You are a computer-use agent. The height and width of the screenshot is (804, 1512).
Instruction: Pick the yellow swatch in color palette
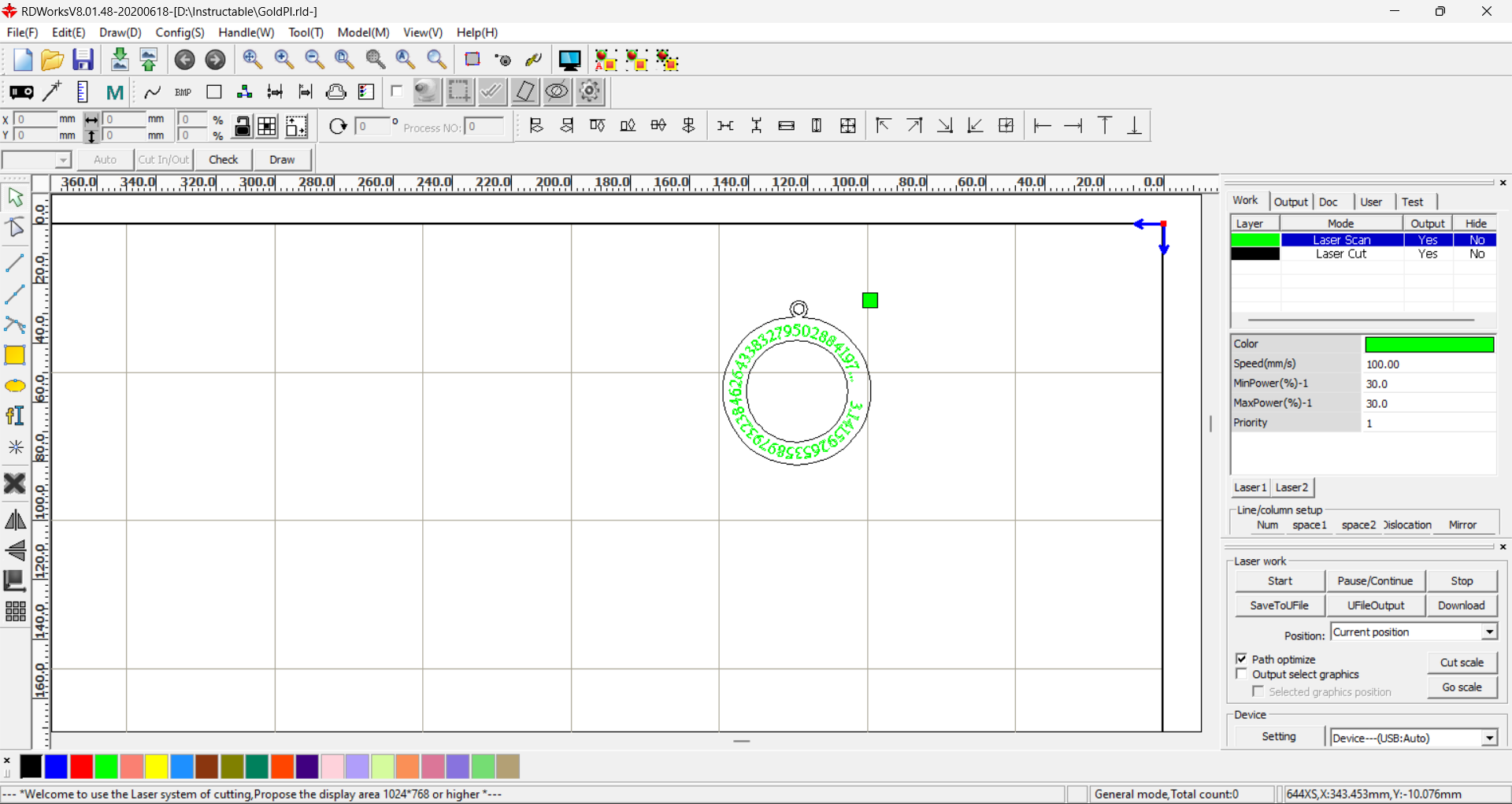156,766
